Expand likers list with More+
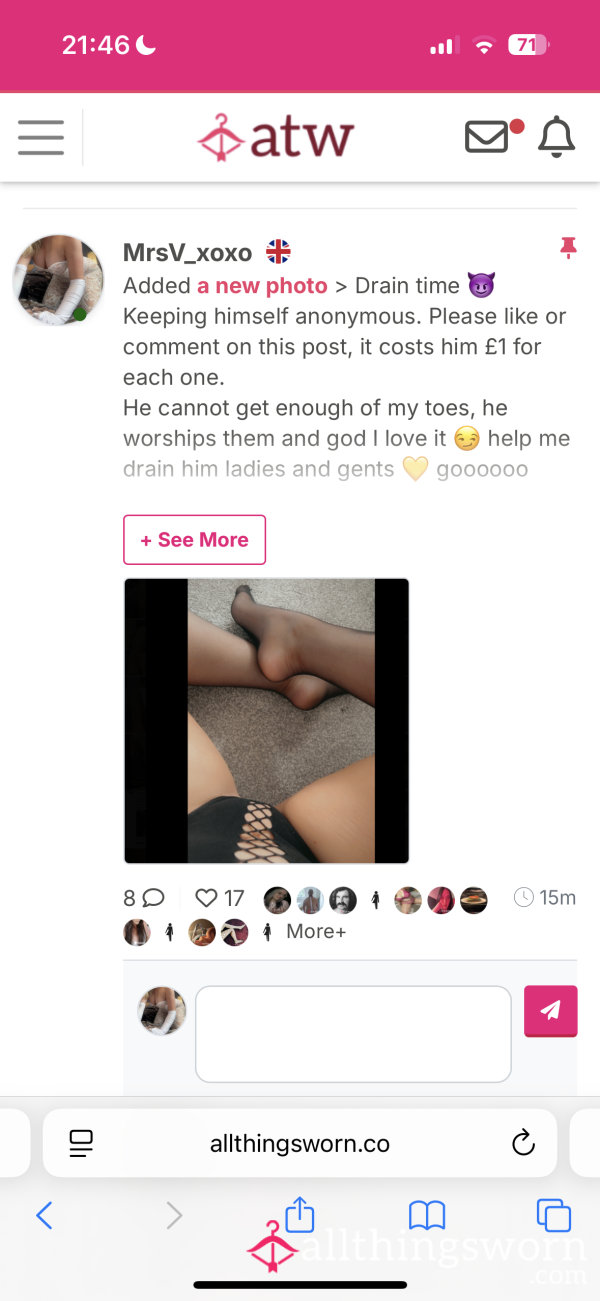Screen dimensions: 600x1301 click(x=316, y=931)
